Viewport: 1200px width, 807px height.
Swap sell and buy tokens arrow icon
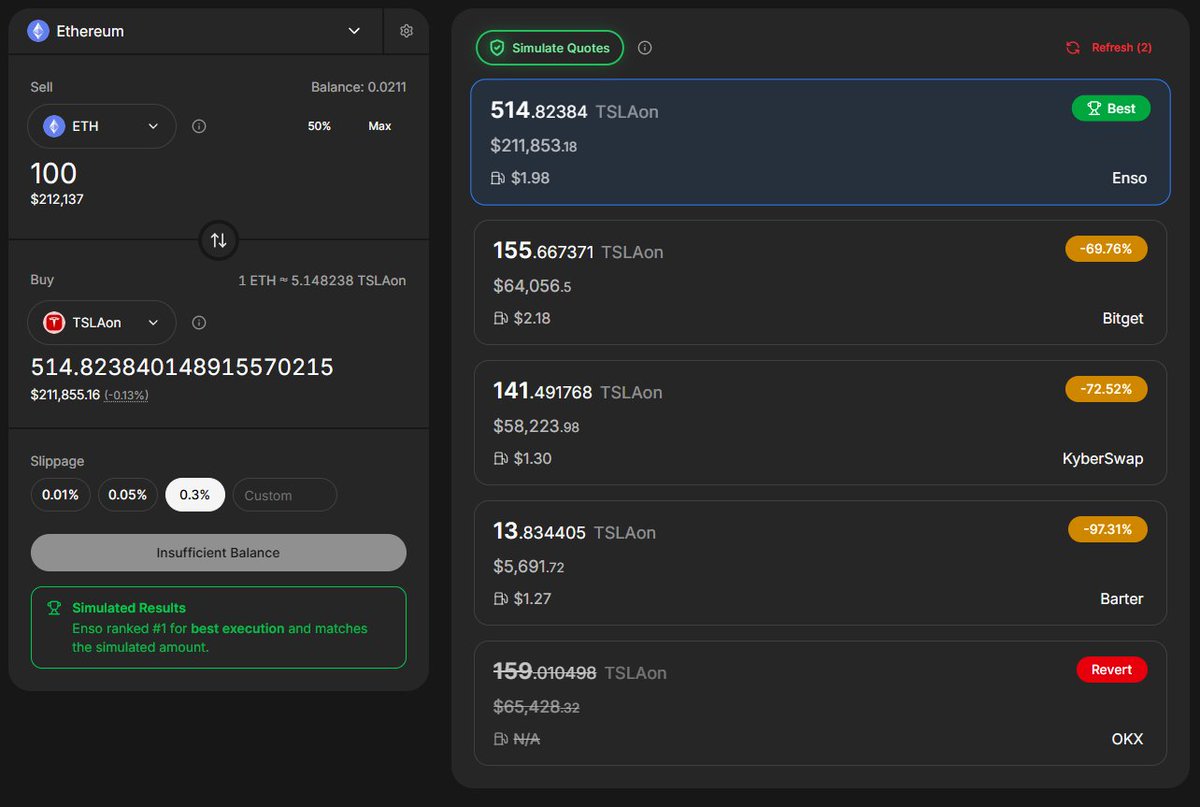219,240
